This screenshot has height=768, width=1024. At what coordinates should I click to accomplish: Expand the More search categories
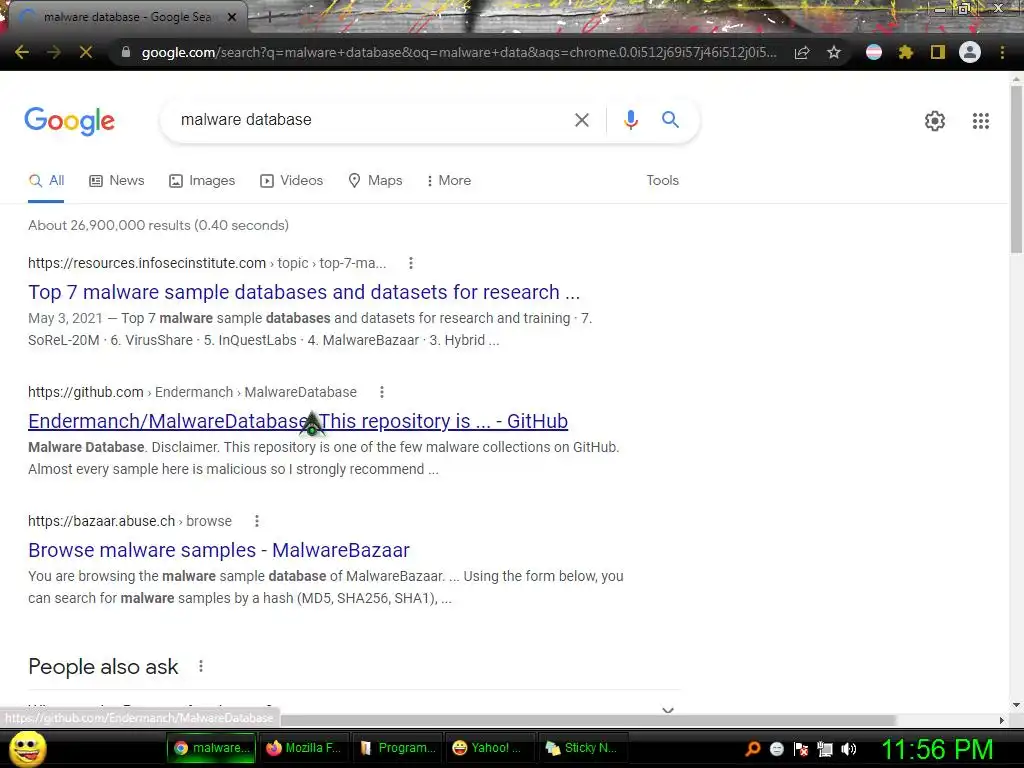point(449,181)
